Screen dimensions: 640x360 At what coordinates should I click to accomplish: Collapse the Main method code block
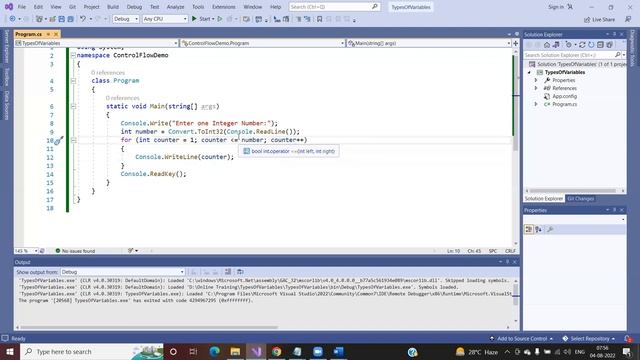tap(73, 107)
